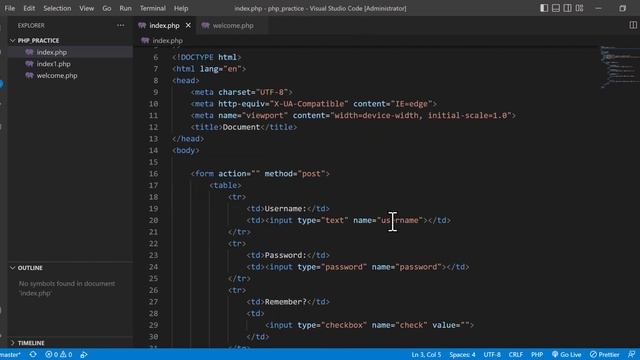Expand the TIMELINE section

click(13, 343)
